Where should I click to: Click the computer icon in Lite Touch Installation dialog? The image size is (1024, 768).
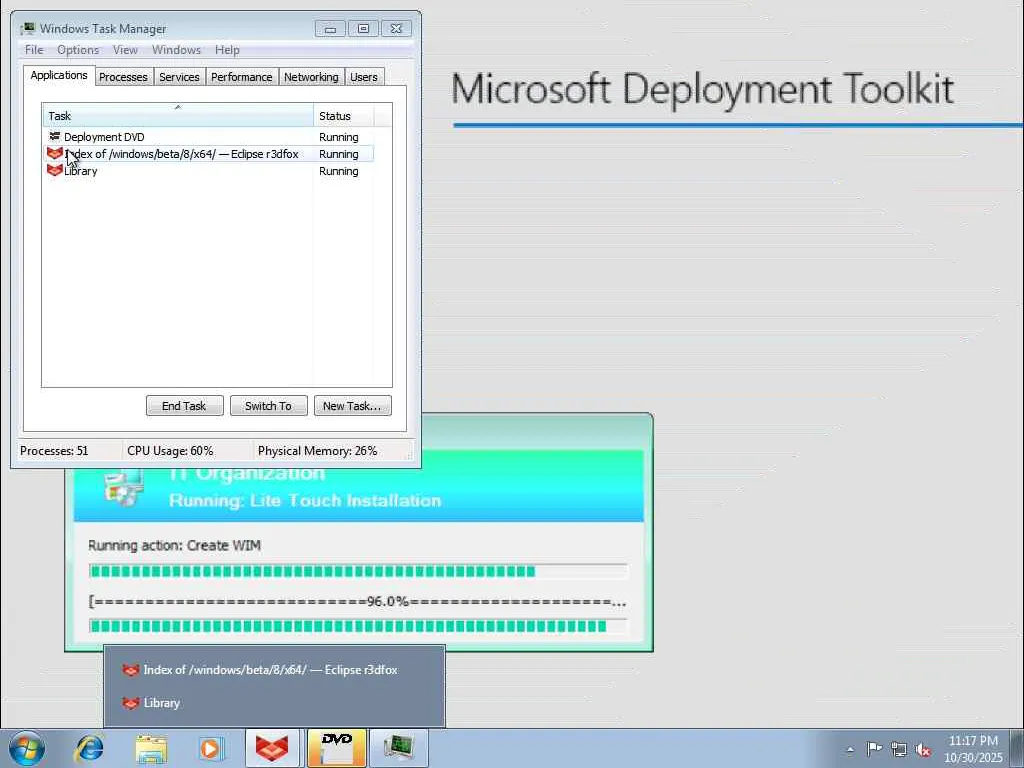(x=123, y=487)
